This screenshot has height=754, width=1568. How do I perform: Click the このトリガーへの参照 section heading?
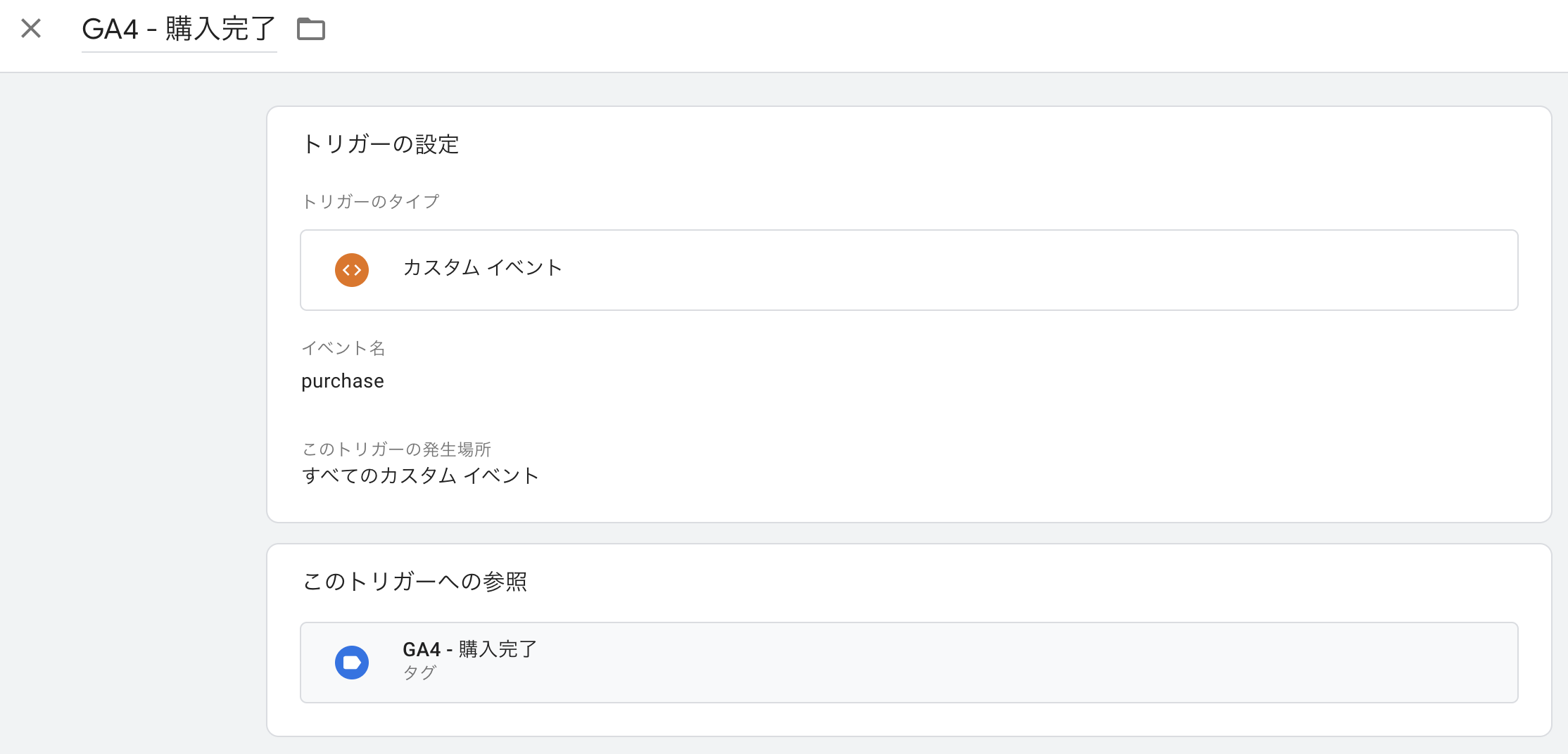pos(415,582)
